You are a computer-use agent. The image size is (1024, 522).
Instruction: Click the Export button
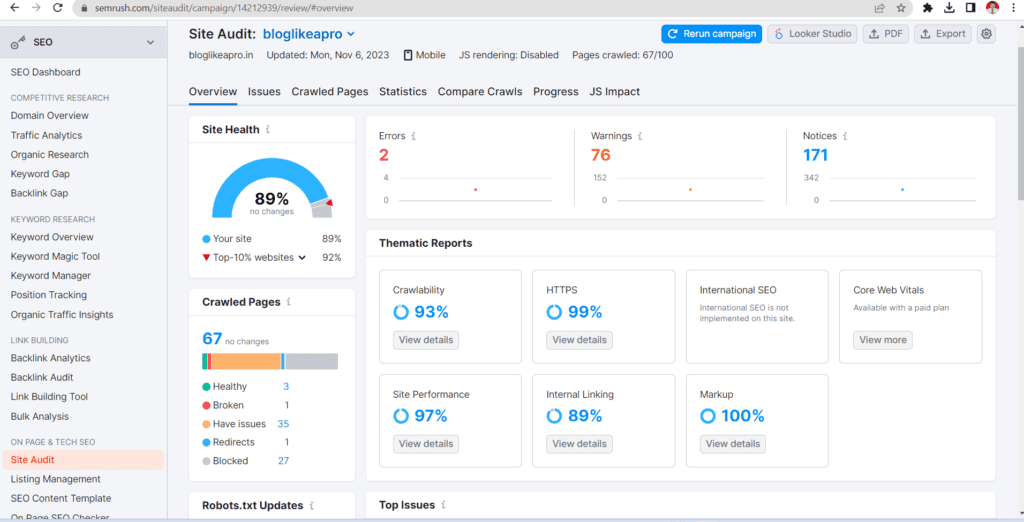[x=943, y=34]
